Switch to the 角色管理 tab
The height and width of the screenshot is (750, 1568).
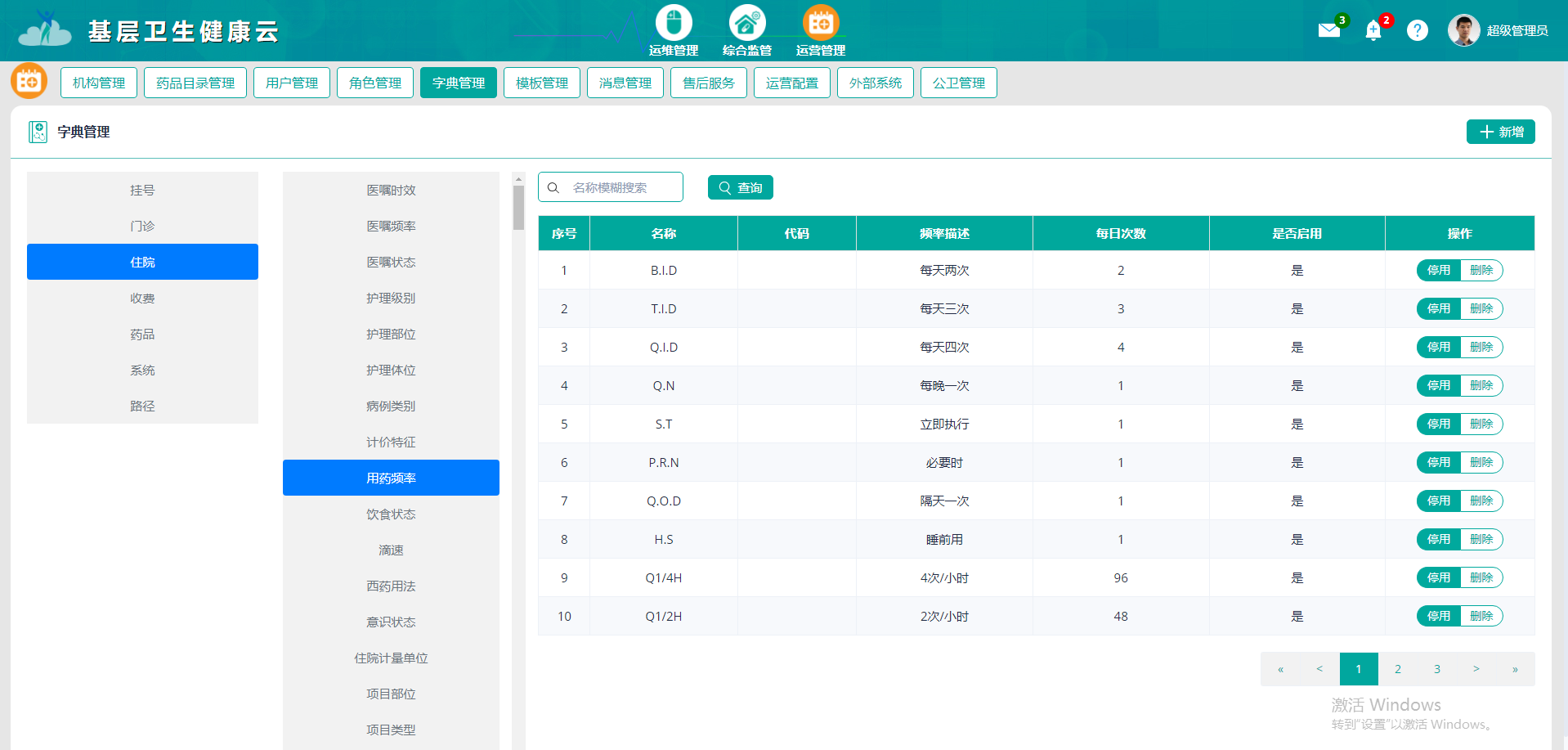pyautogui.click(x=375, y=83)
